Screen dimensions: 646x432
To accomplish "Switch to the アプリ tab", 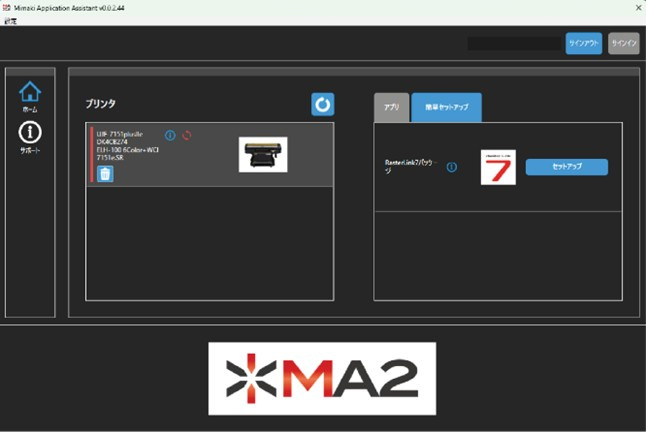I will point(391,107).
